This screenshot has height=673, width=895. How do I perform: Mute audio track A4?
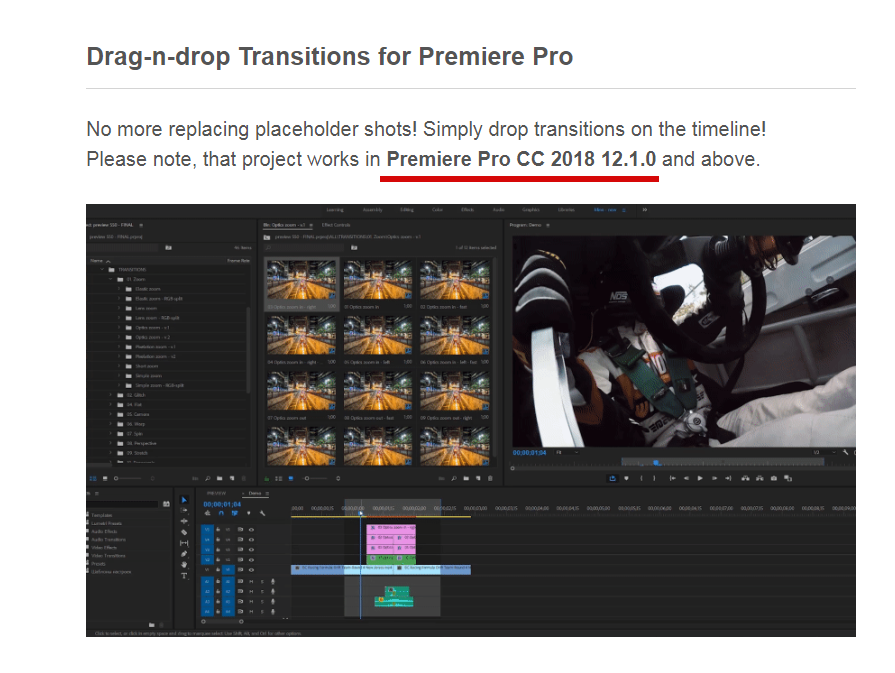[251, 611]
